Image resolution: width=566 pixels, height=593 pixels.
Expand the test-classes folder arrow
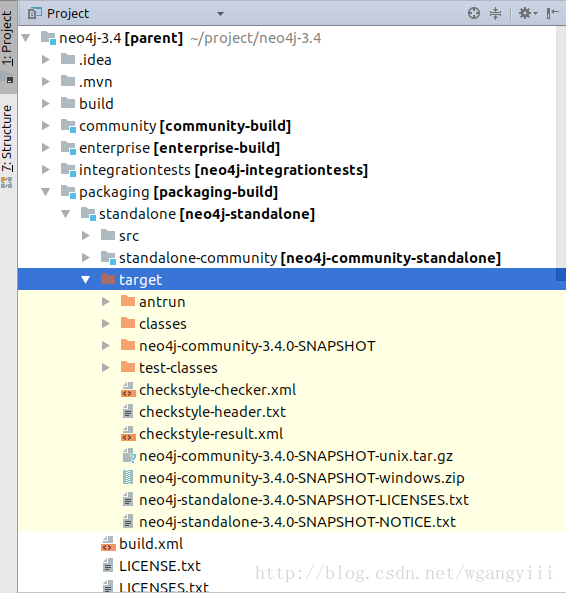[106, 367]
